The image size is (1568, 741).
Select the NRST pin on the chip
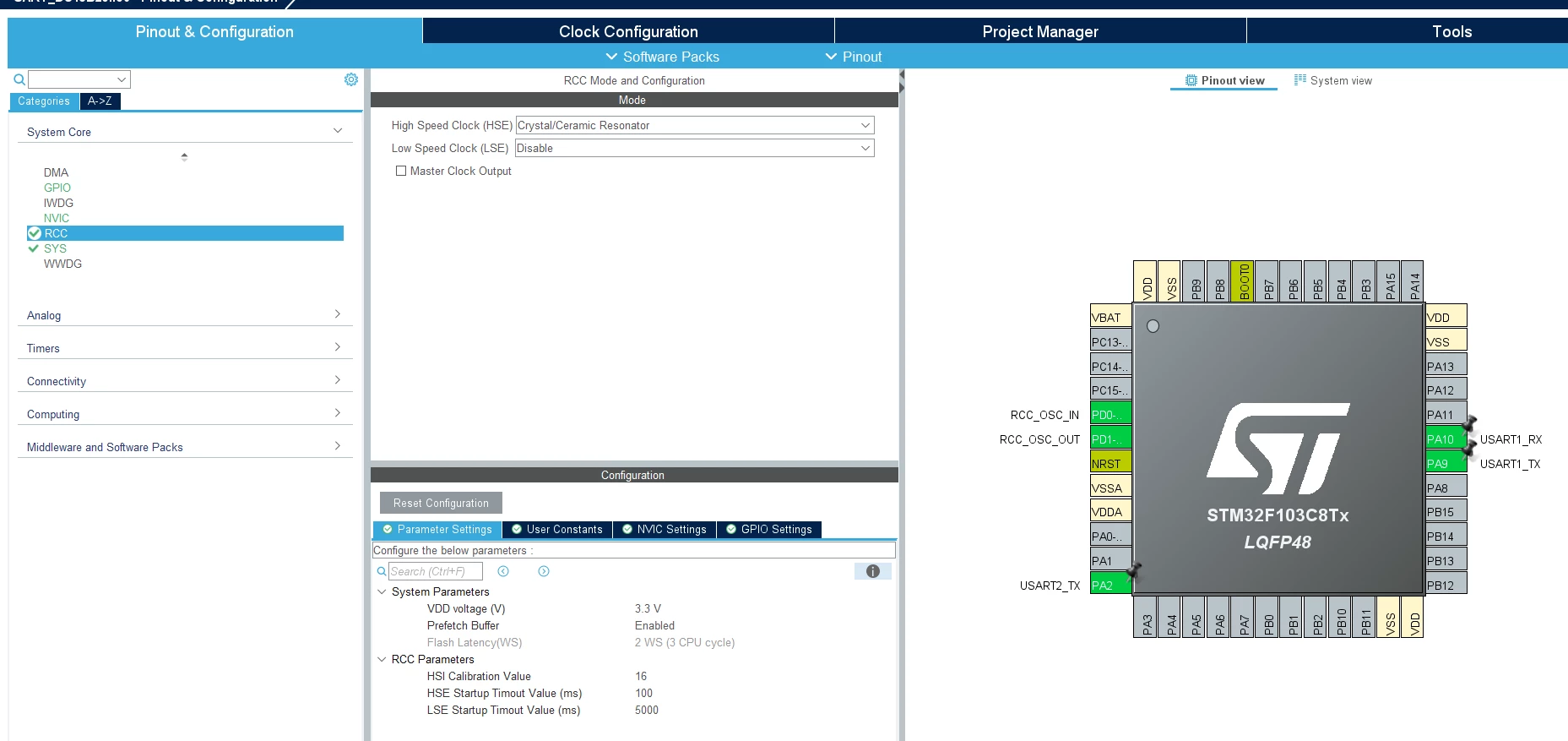click(x=1110, y=463)
